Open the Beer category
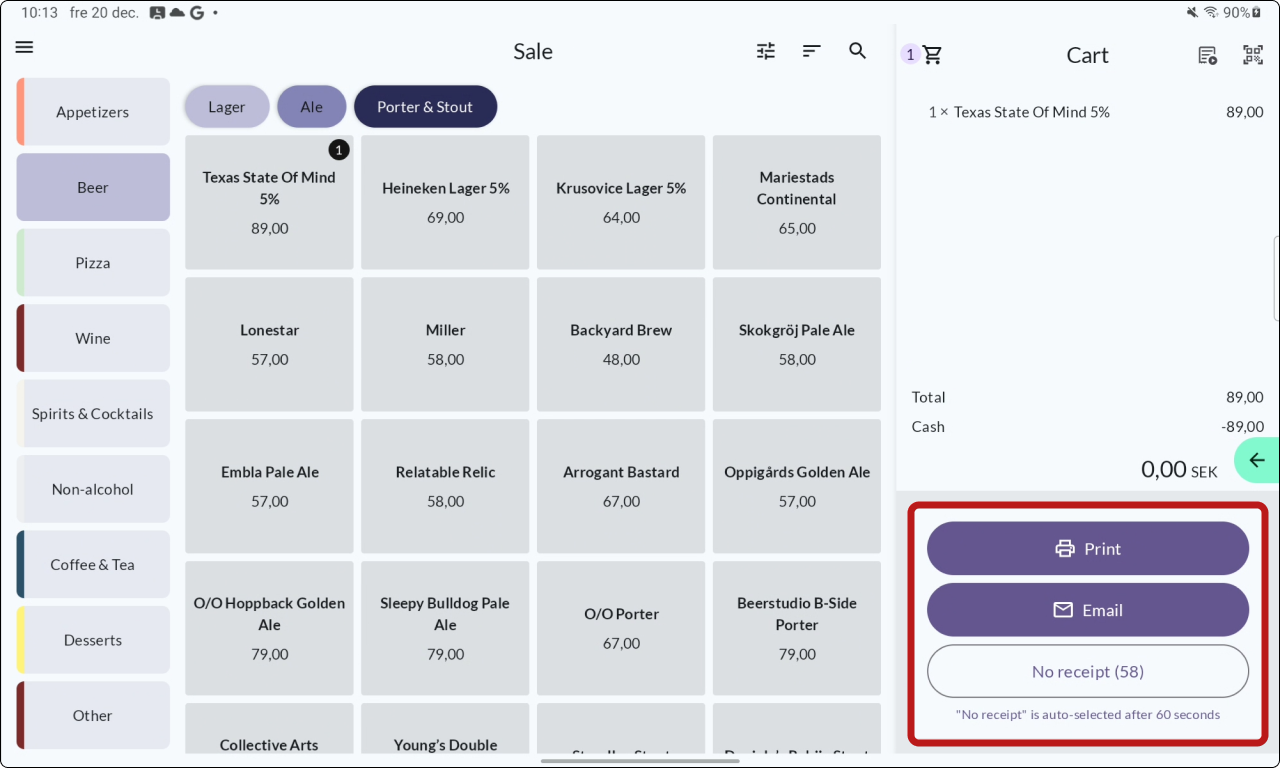The image size is (1280, 768). [x=93, y=187]
